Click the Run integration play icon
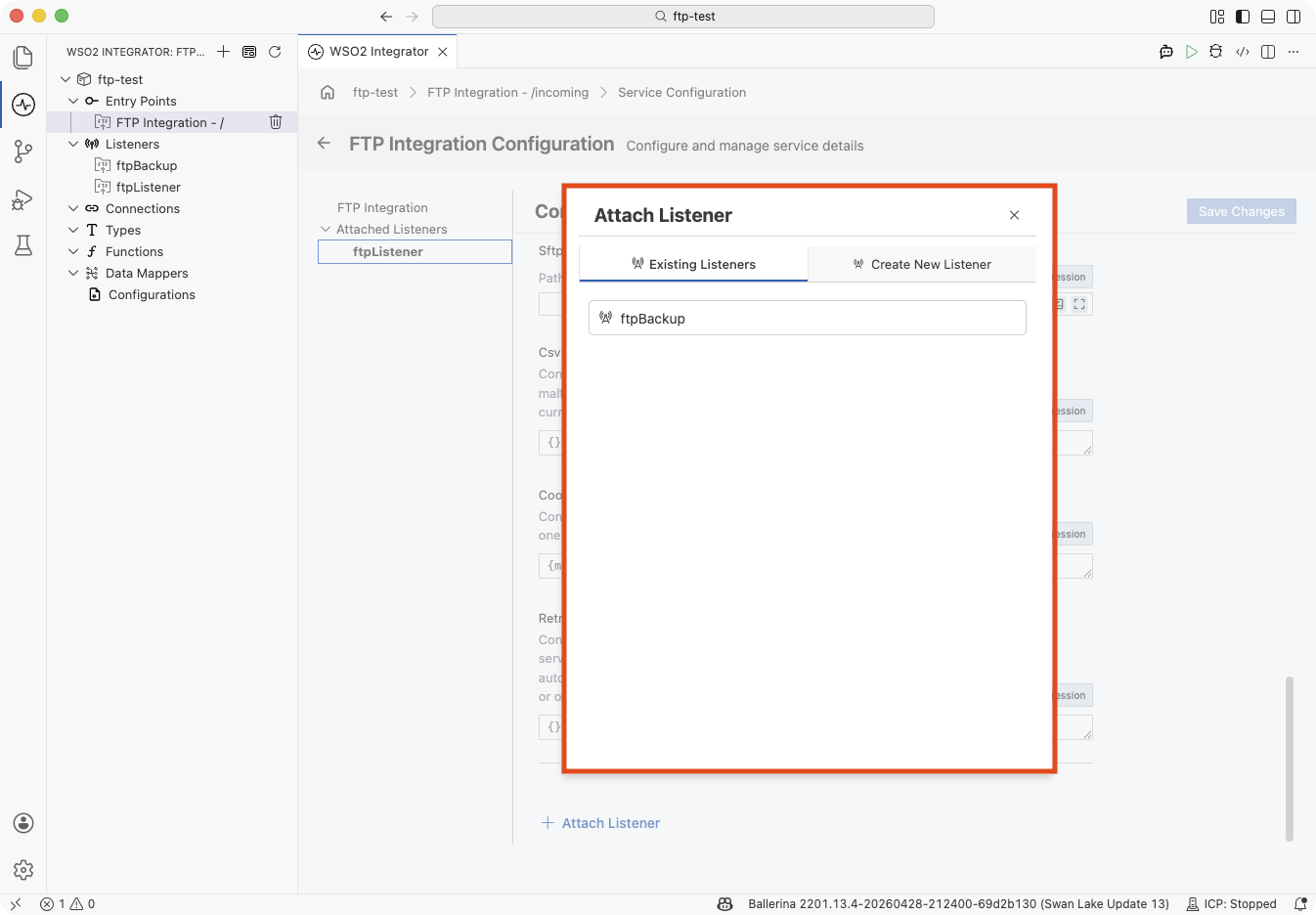This screenshot has height=915, width=1316. pos(1192,52)
